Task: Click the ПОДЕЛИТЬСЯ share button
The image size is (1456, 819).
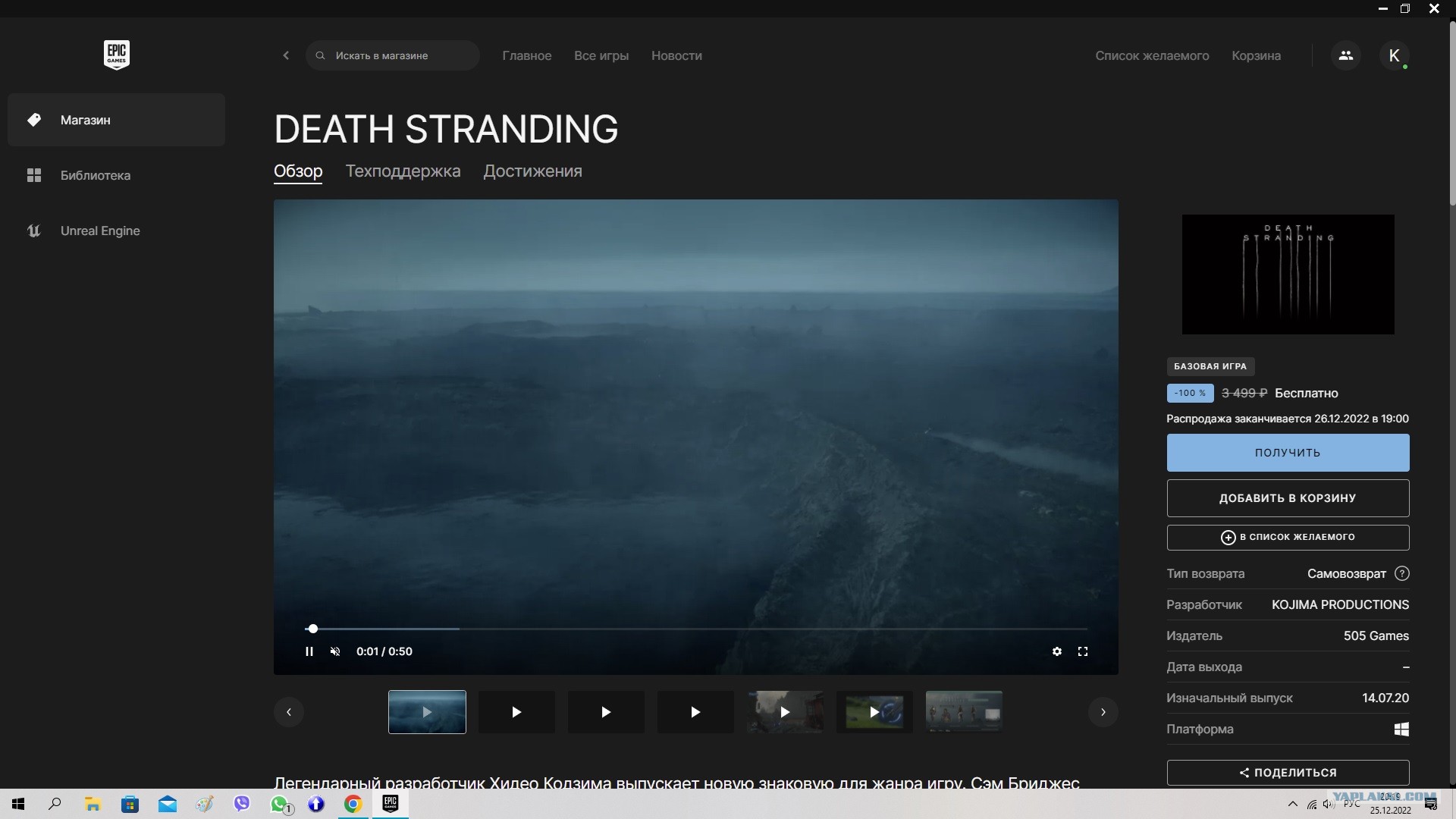Action: point(1288,773)
